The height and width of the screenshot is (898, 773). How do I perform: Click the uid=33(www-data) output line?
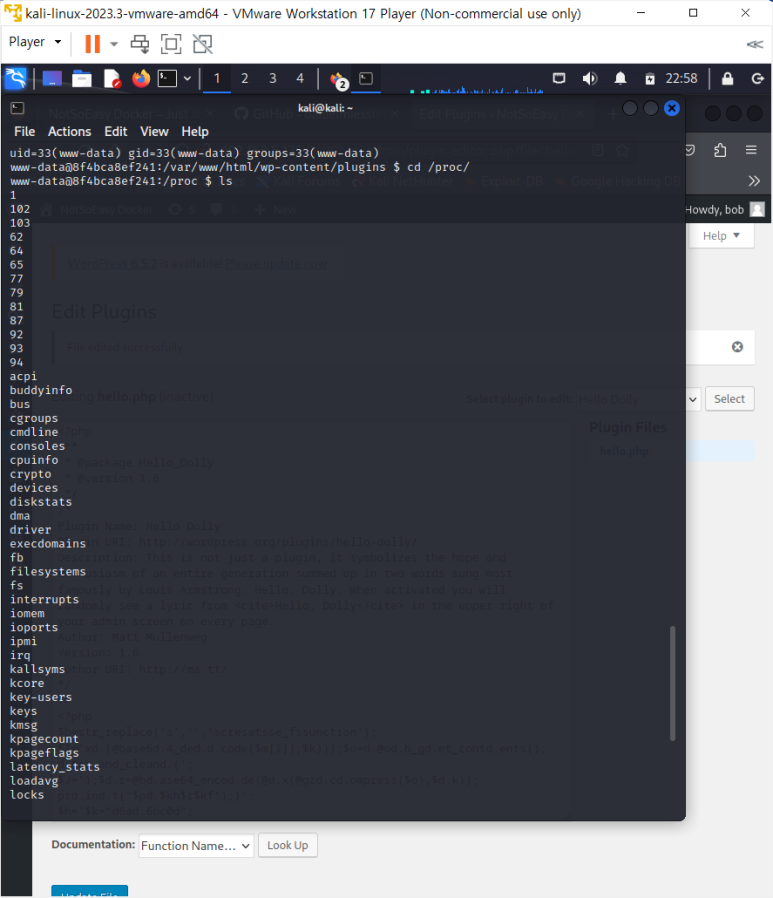pos(194,153)
